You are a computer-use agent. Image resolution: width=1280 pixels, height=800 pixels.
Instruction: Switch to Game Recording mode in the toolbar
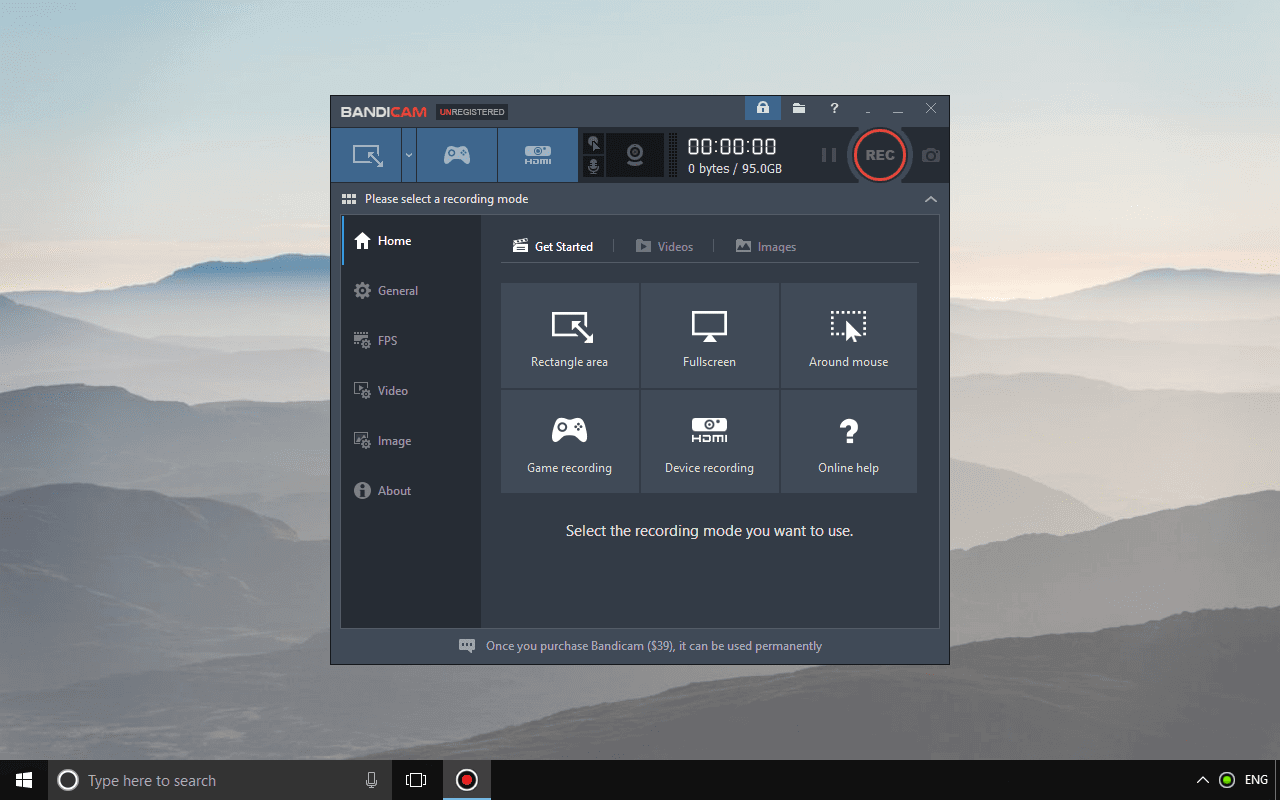(x=457, y=155)
